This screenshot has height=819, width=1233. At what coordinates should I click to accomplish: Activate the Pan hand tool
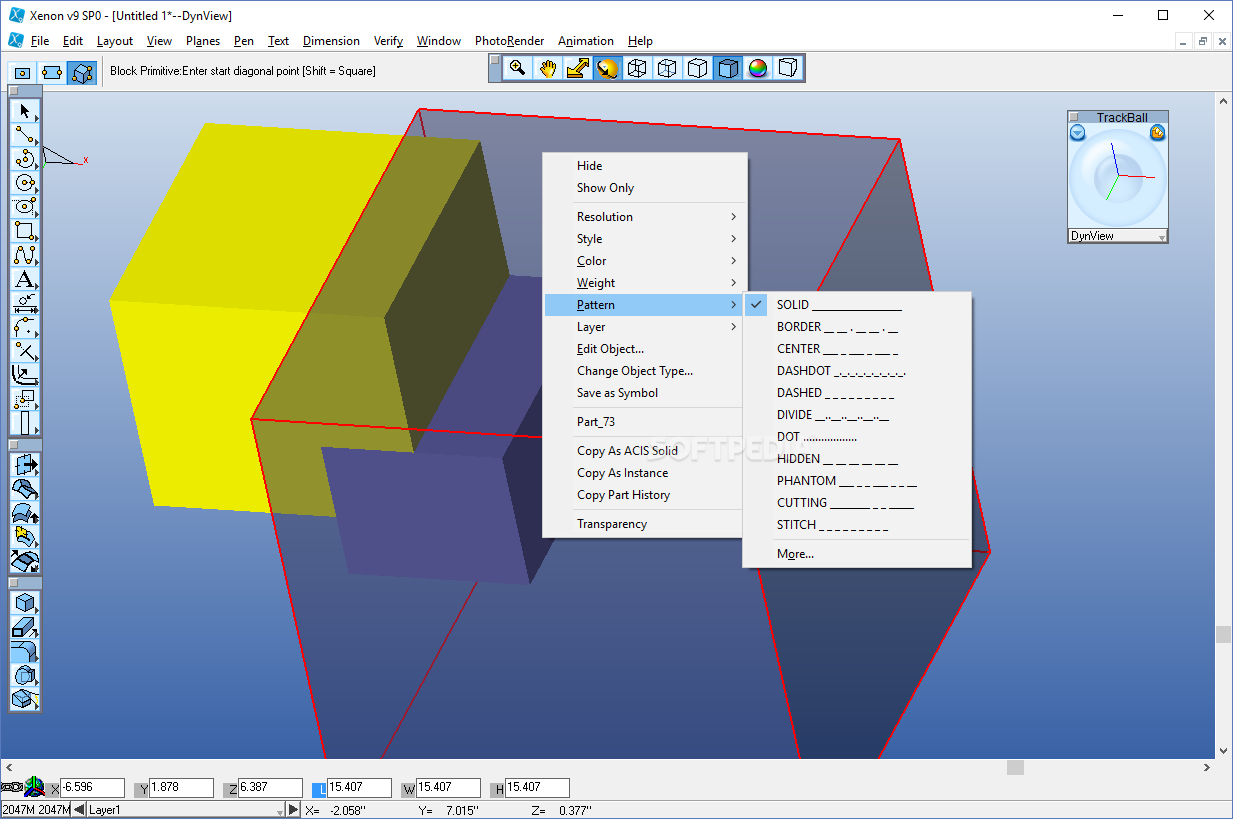coord(547,68)
